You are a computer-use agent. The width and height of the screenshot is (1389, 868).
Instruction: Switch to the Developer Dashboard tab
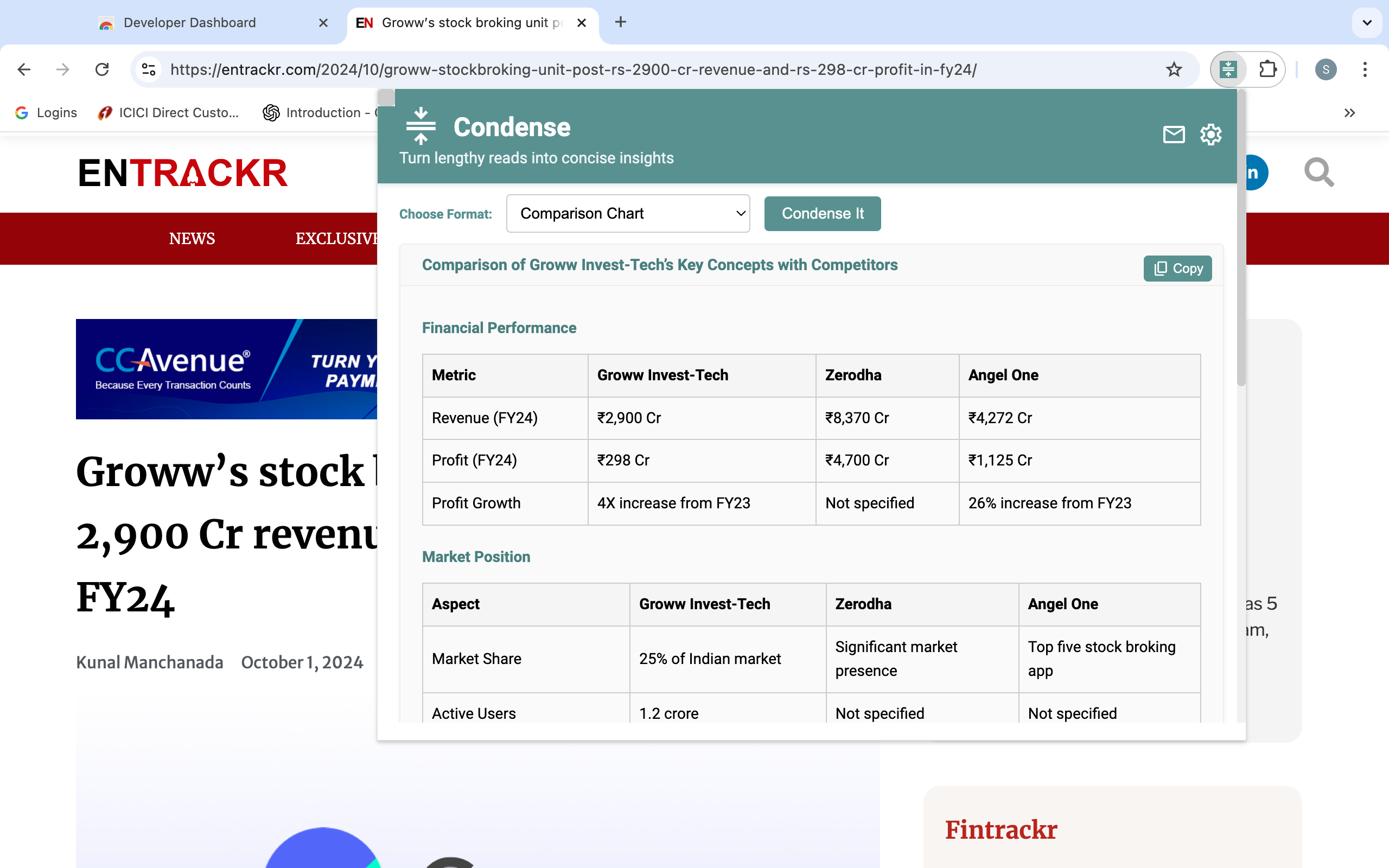190,23
